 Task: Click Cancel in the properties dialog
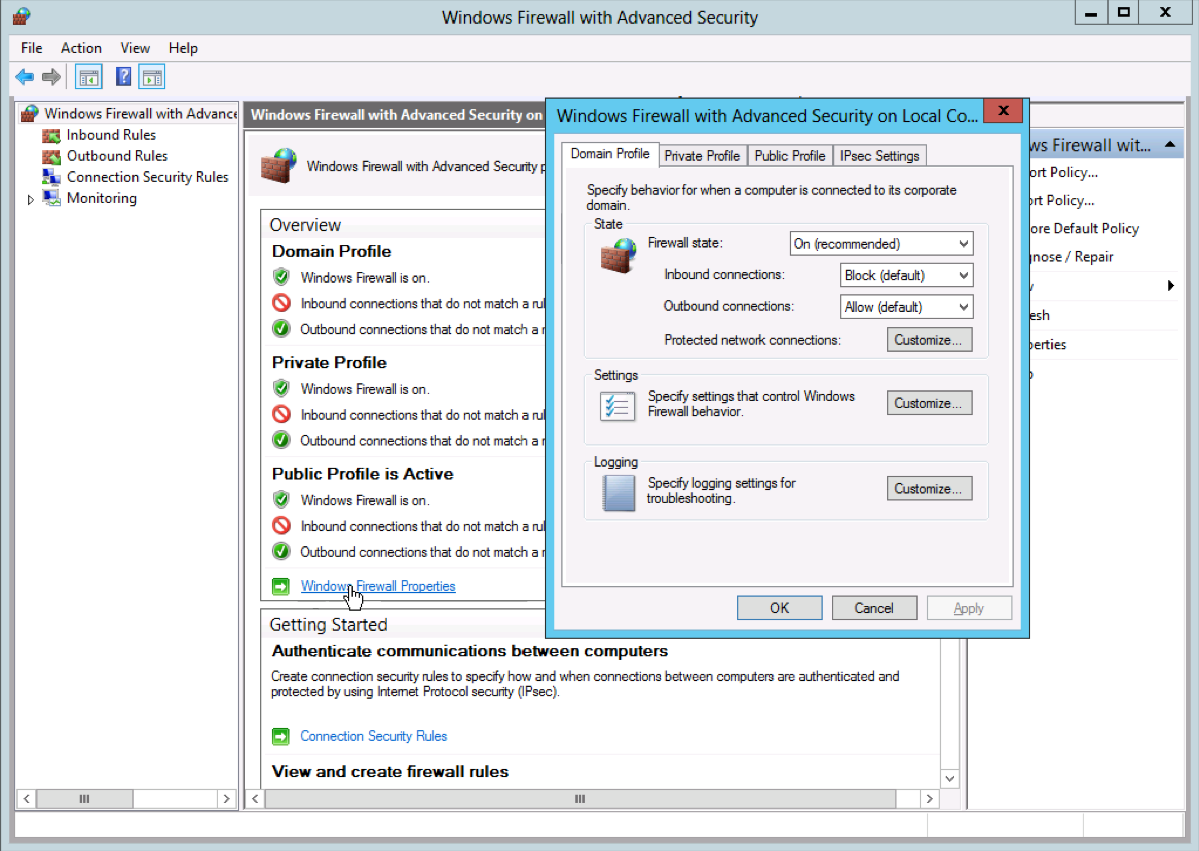(874, 608)
